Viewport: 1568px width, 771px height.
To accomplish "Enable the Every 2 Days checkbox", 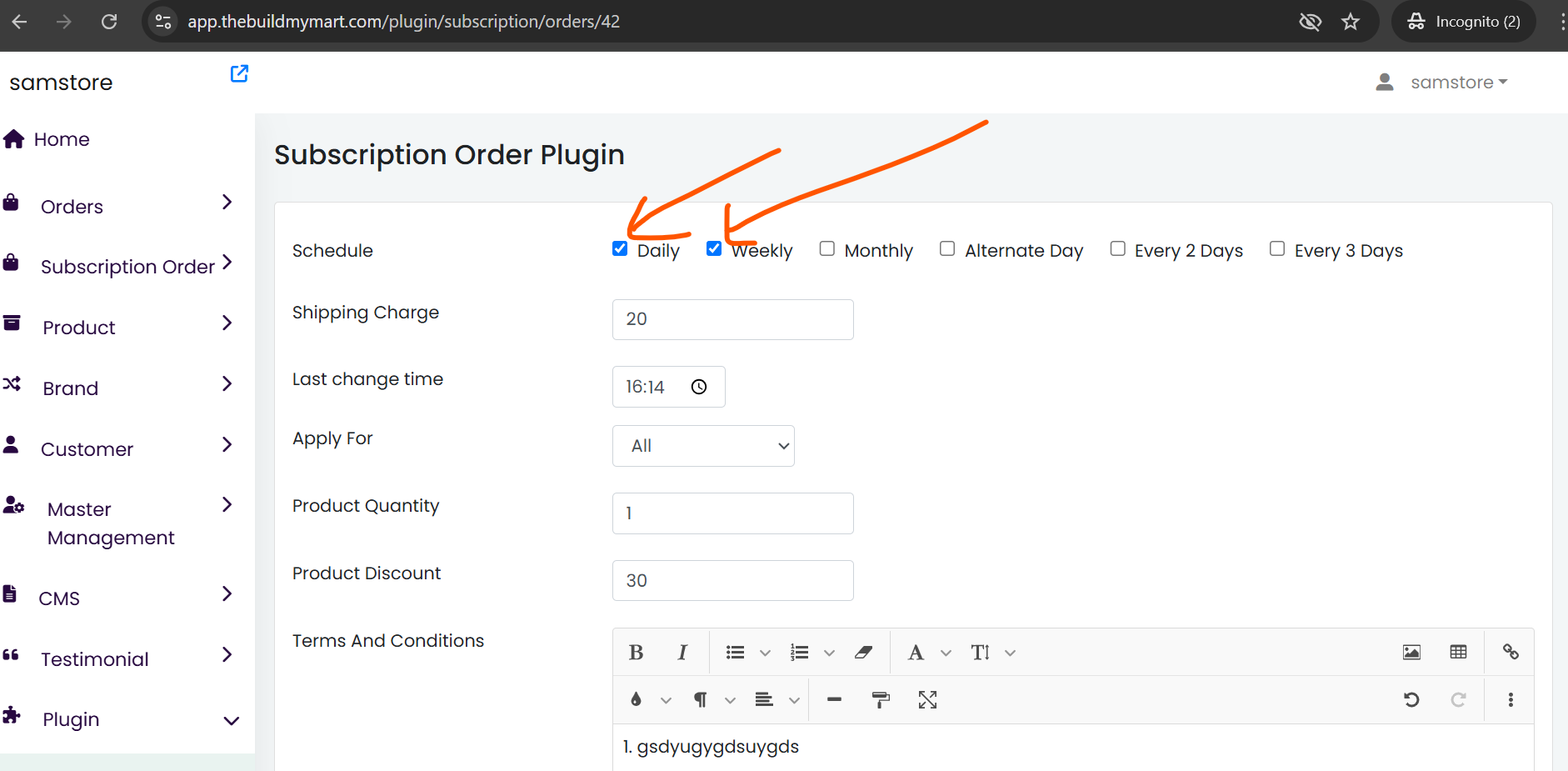I will point(1118,248).
